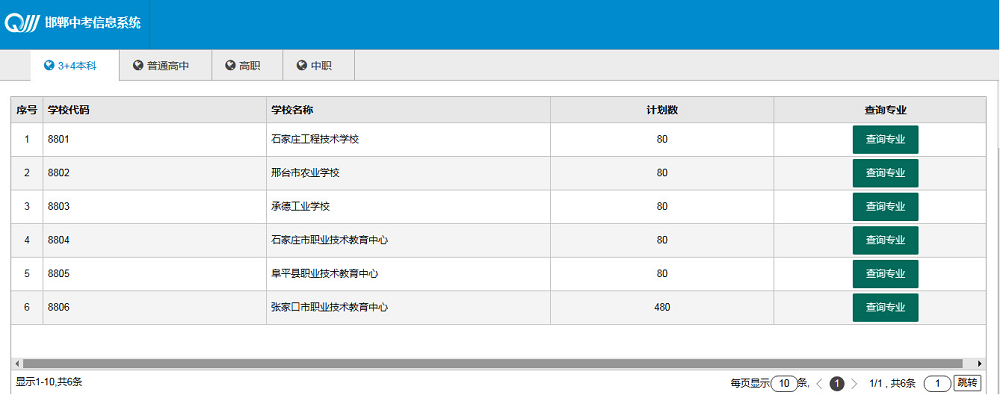Image resolution: width=1000 pixels, height=395 pixels.
Task: Select page 1 in the pagination
Action: click(837, 384)
